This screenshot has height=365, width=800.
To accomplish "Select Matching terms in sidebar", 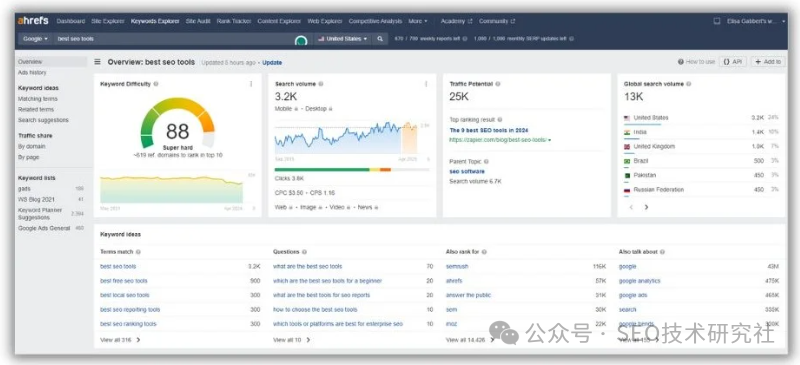I will click(38, 99).
